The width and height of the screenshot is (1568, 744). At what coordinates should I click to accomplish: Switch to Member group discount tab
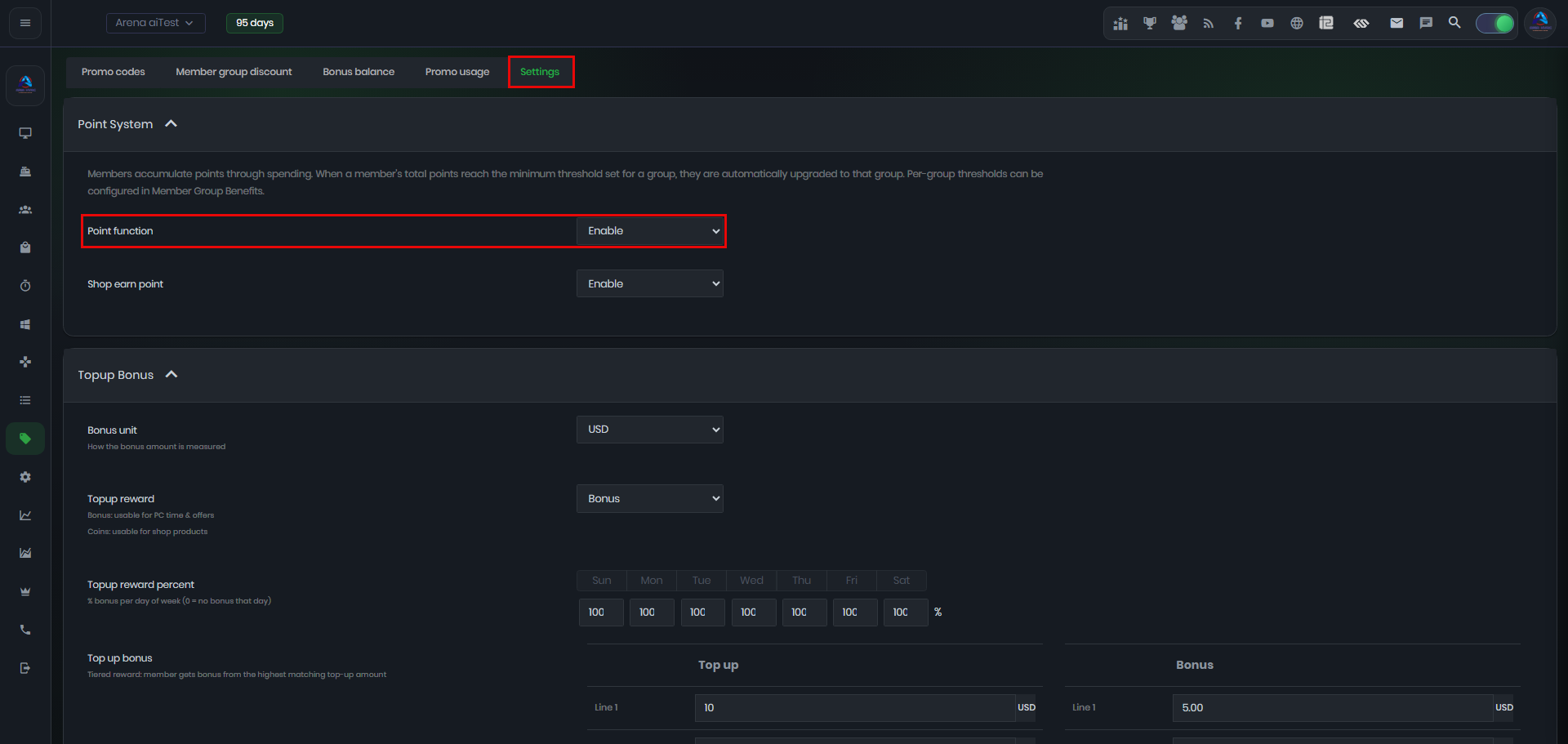click(x=234, y=72)
